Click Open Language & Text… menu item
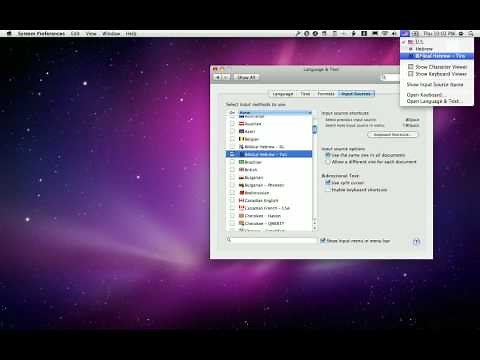The width and height of the screenshot is (480, 360). tap(437, 101)
